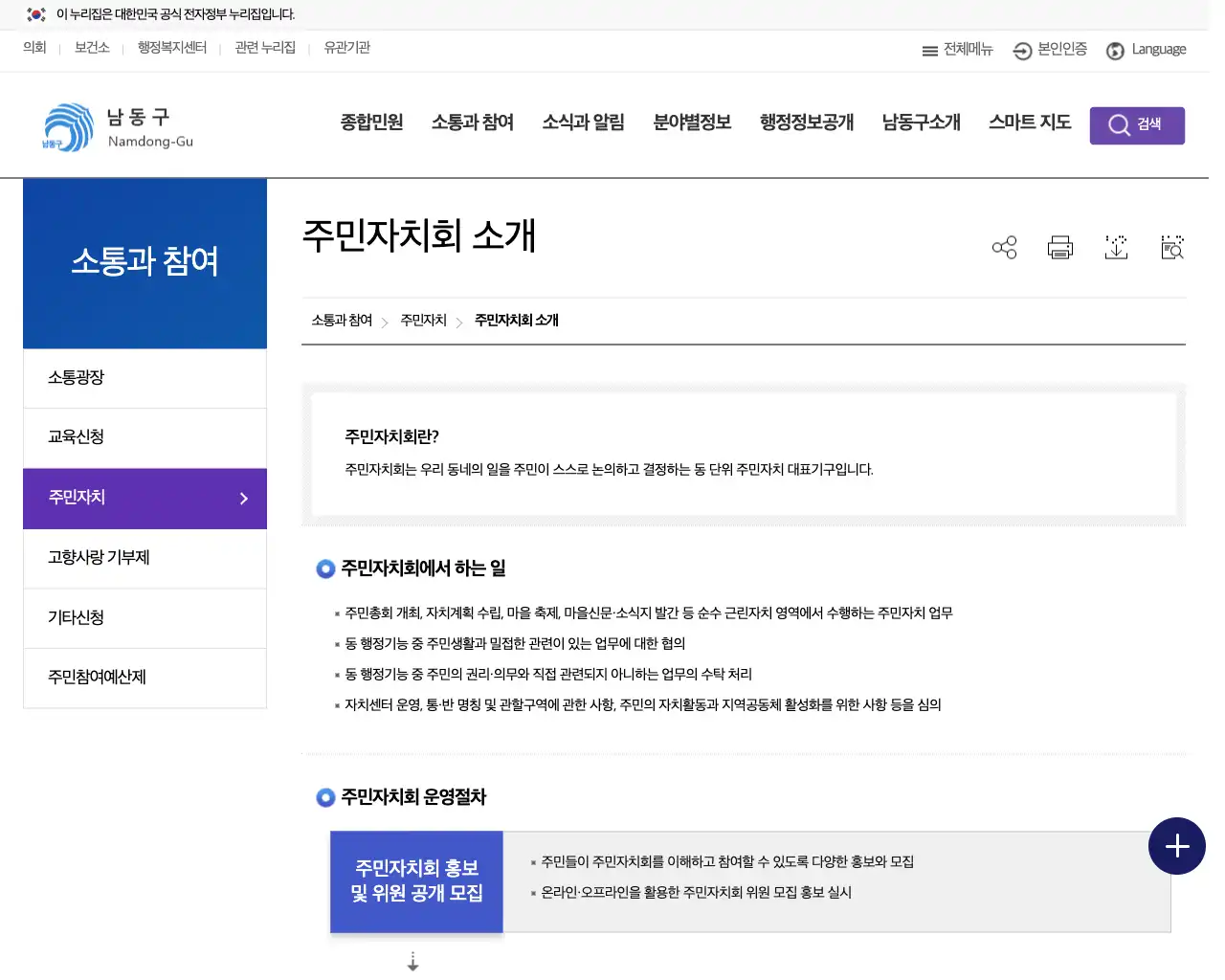Open the 소통과 참여 breadcrumb link
The height and width of the screenshot is (980, 1225).
tap(341, 321)
